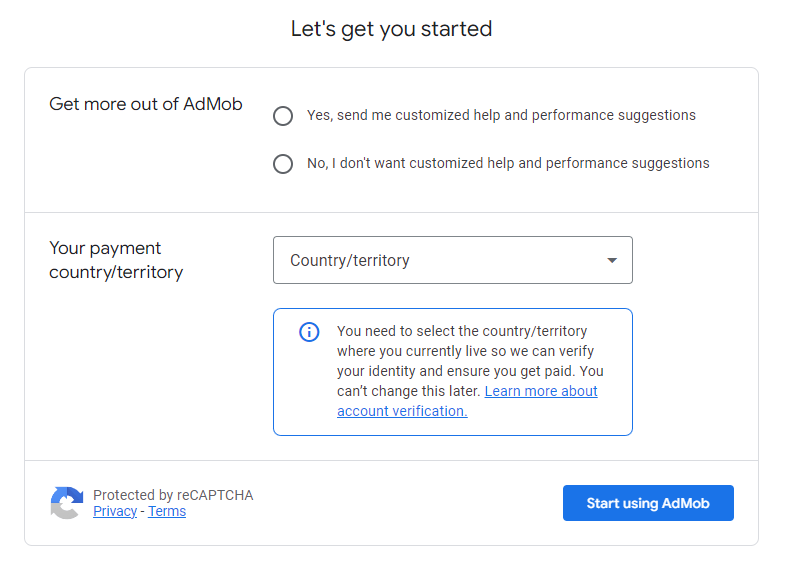789x578 pixels.
Task: Select the Yes radio button for customized help
Action: [283, 116]
